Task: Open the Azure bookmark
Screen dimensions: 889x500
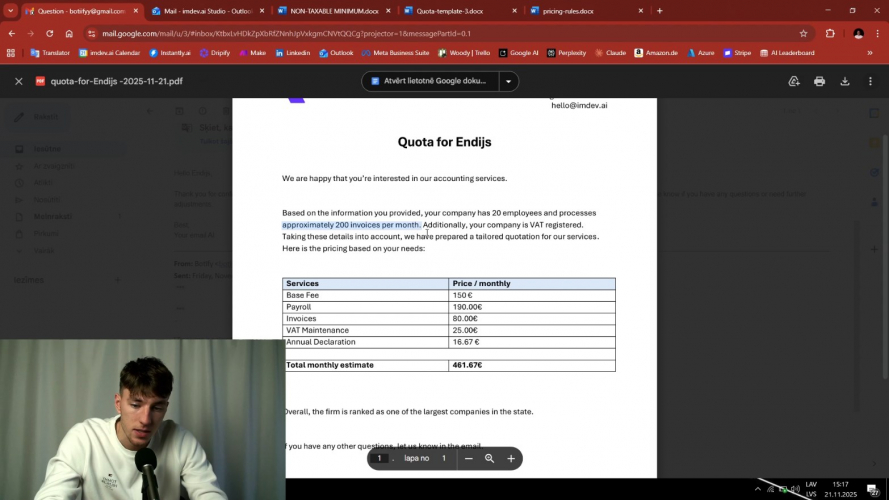Action: (700, 53)
